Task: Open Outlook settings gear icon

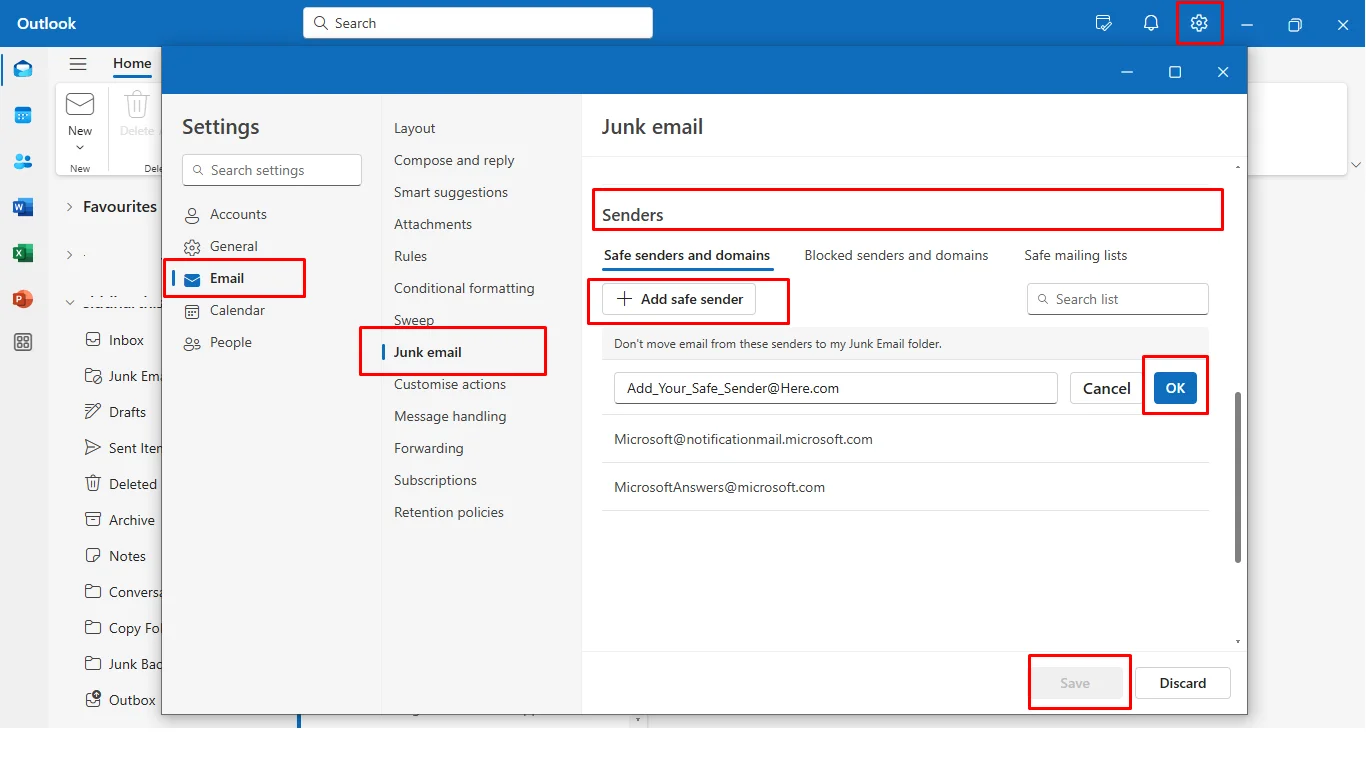Action: 1199,24
